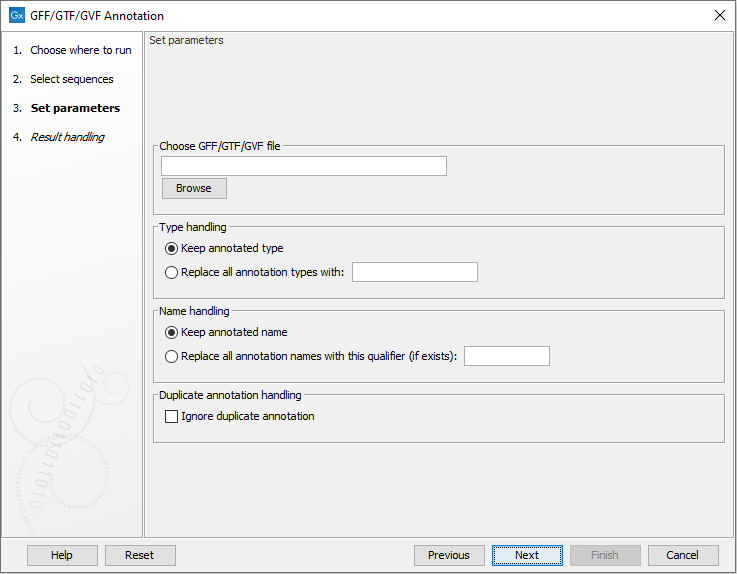This screenshot has height=574, width=737.
Task: Select Keep annotated type option
Action: [173, 248]
